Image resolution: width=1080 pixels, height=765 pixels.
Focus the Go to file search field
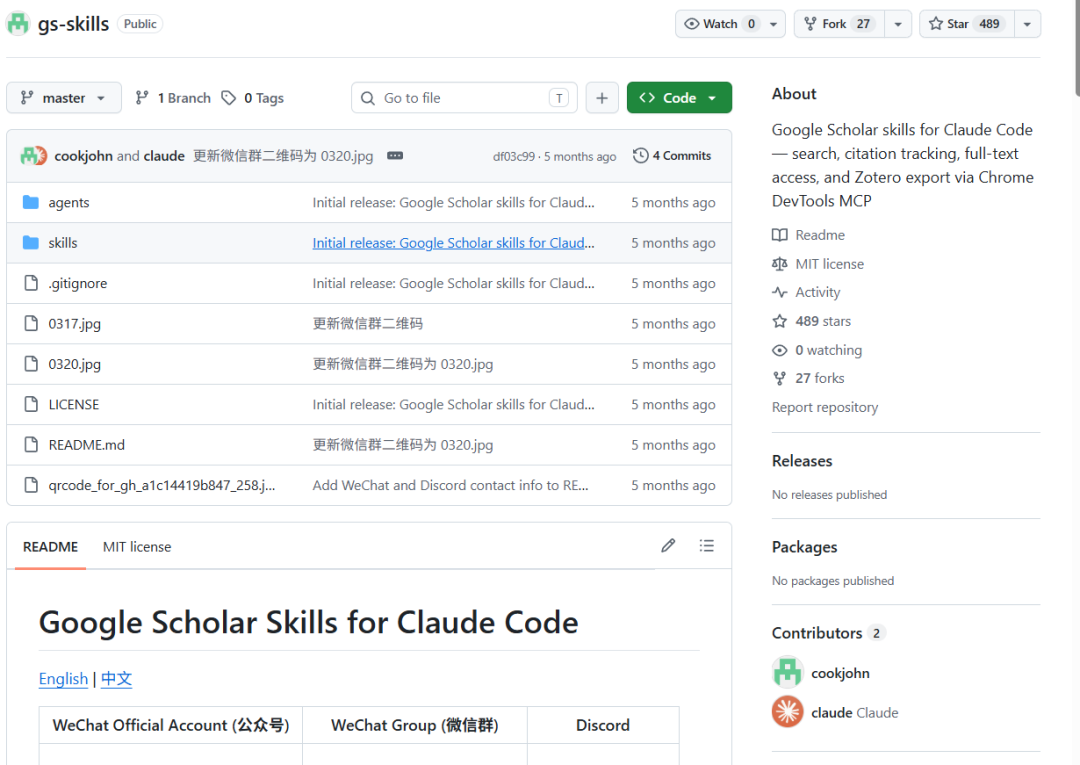464,98
